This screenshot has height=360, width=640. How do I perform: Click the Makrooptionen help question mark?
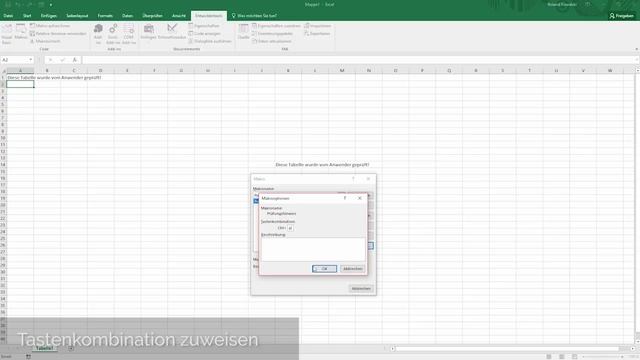345,198
